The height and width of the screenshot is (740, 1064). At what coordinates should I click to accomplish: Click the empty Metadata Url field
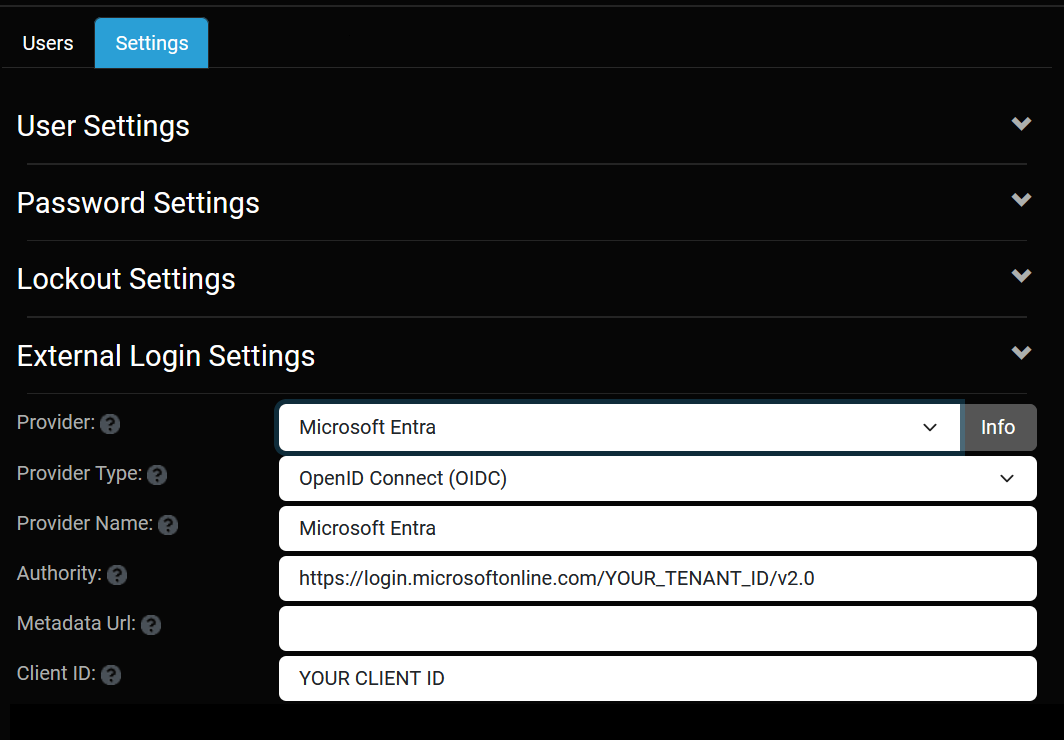658,628
